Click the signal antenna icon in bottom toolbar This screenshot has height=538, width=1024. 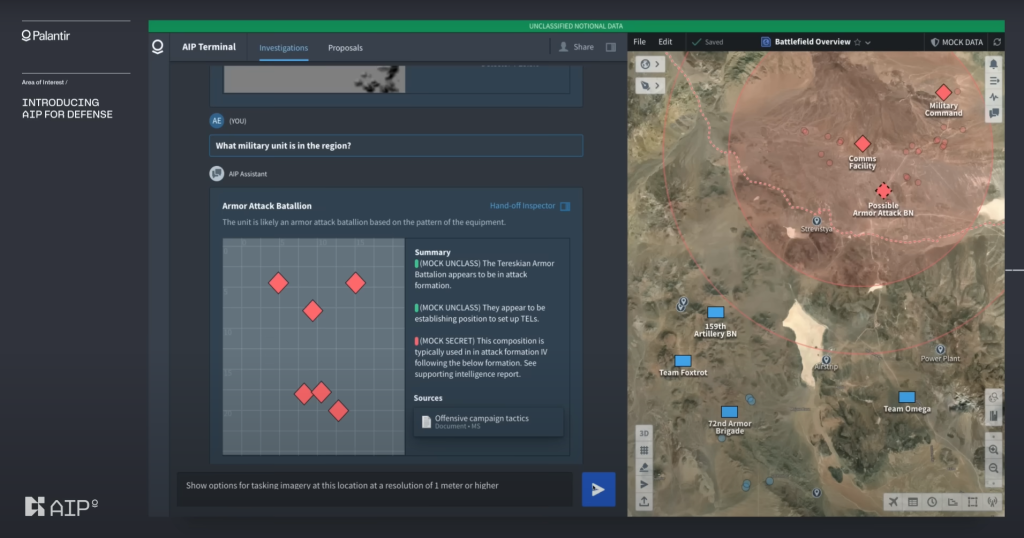point(992,501)
